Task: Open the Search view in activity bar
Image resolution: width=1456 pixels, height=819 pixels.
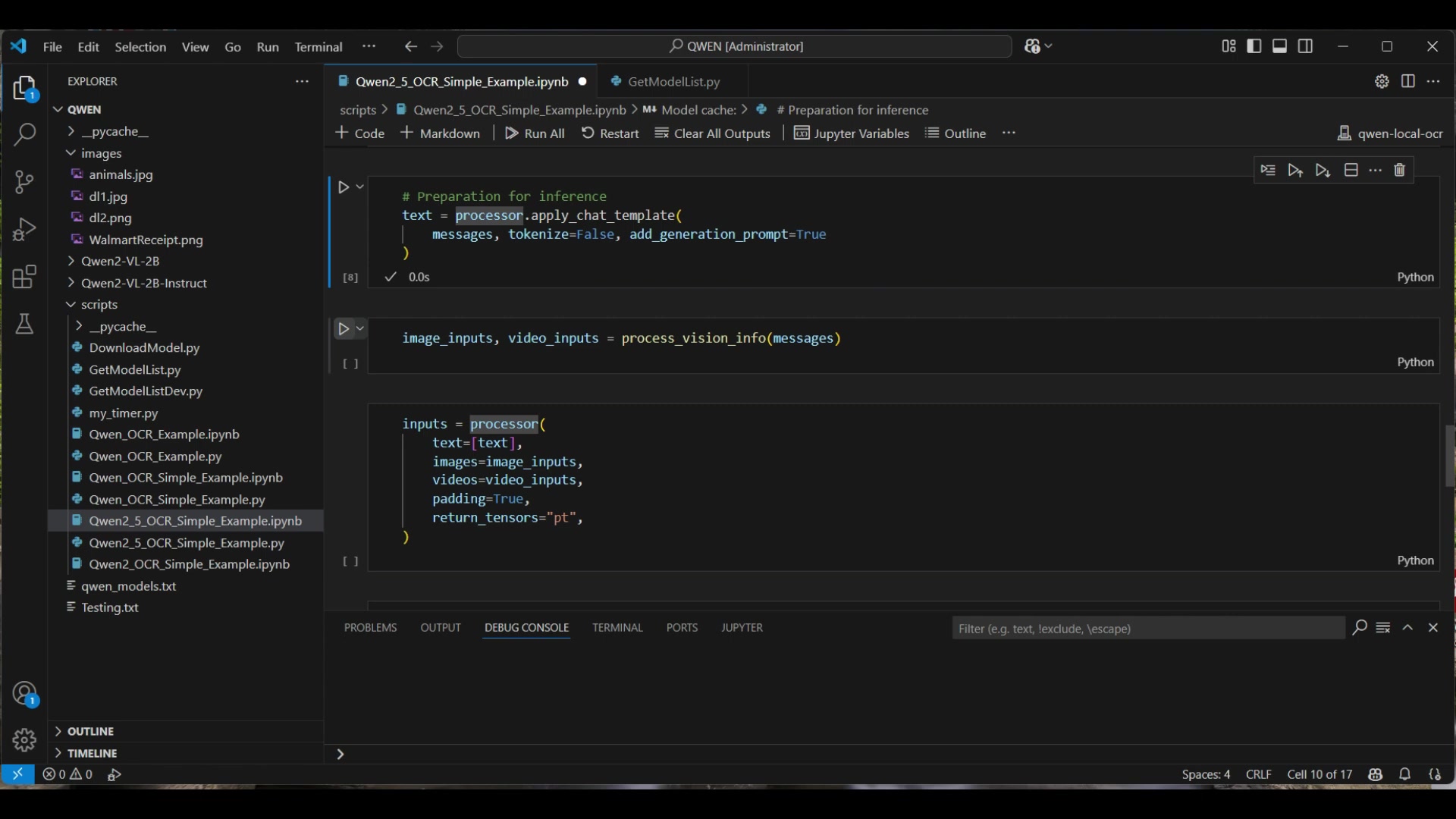Action: (24, 135)
